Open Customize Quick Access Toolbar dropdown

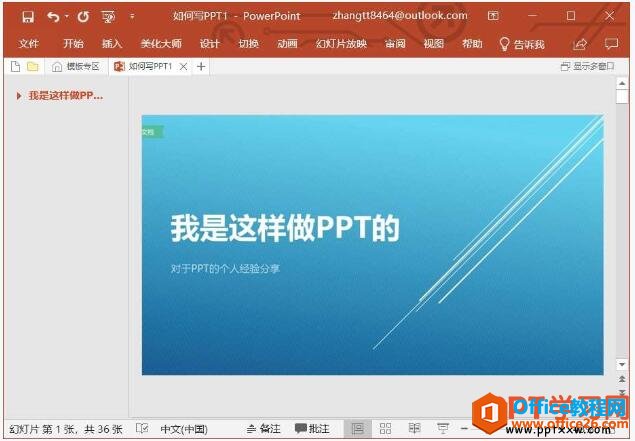[132, 17]
